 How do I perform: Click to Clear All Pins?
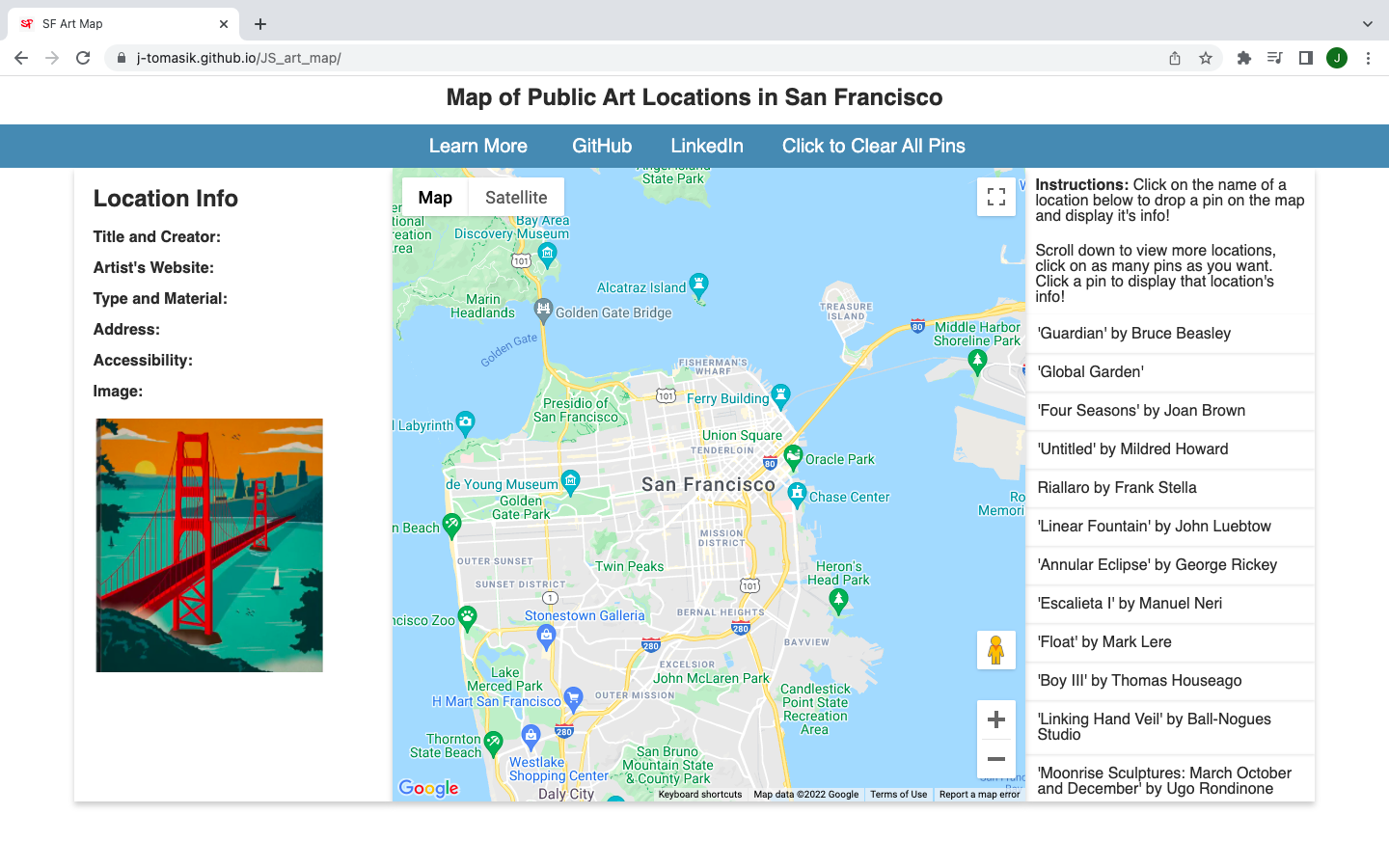[x=874, y=146]
